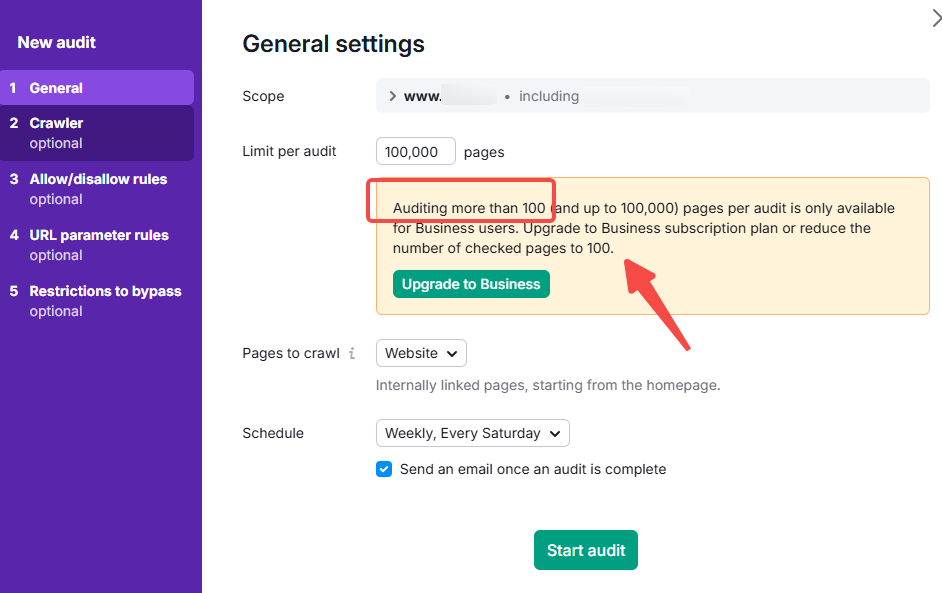Click the step number 3 in sidebar
The image size is (942, 593).
click(14, 179)
